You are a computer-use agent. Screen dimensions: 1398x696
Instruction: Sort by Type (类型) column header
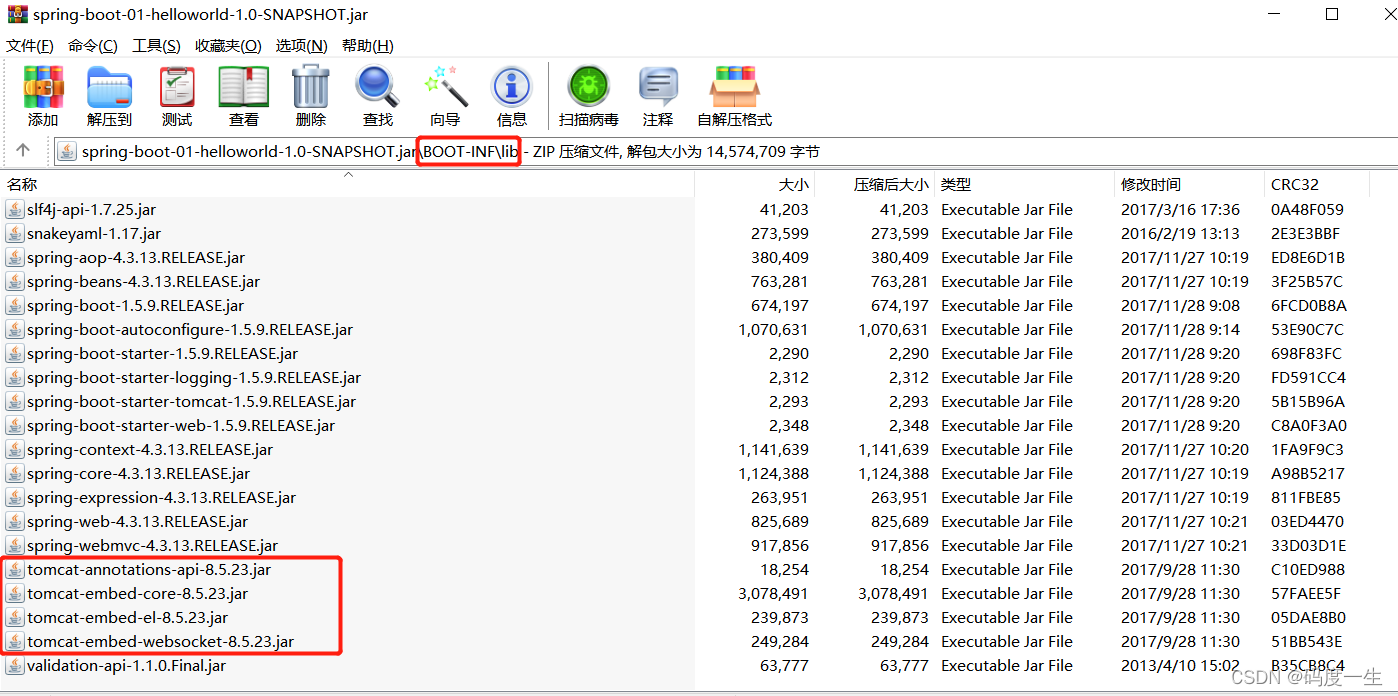956,184
